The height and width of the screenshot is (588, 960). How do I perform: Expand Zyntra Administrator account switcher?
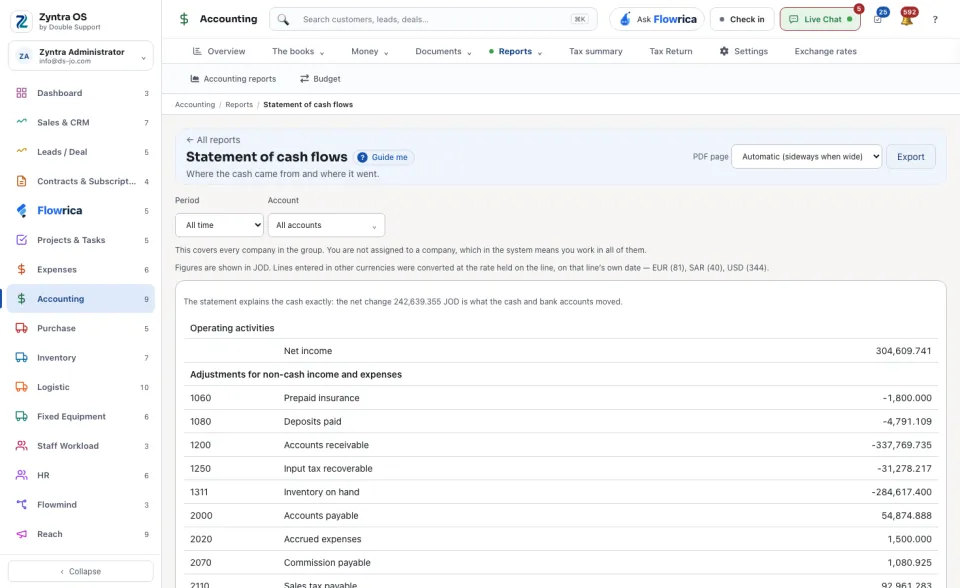81,56
